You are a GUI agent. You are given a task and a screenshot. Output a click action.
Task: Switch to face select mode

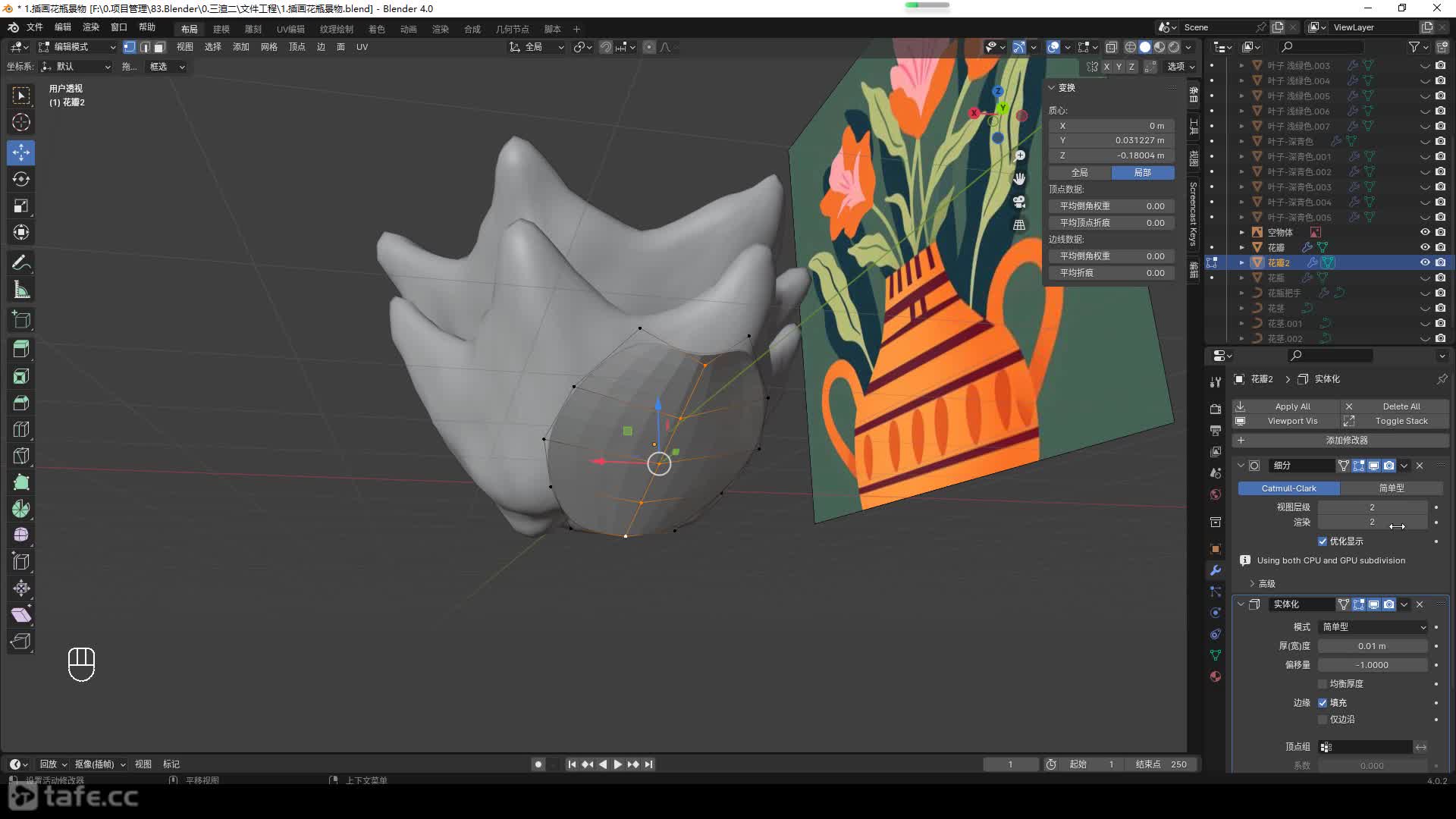159,47
